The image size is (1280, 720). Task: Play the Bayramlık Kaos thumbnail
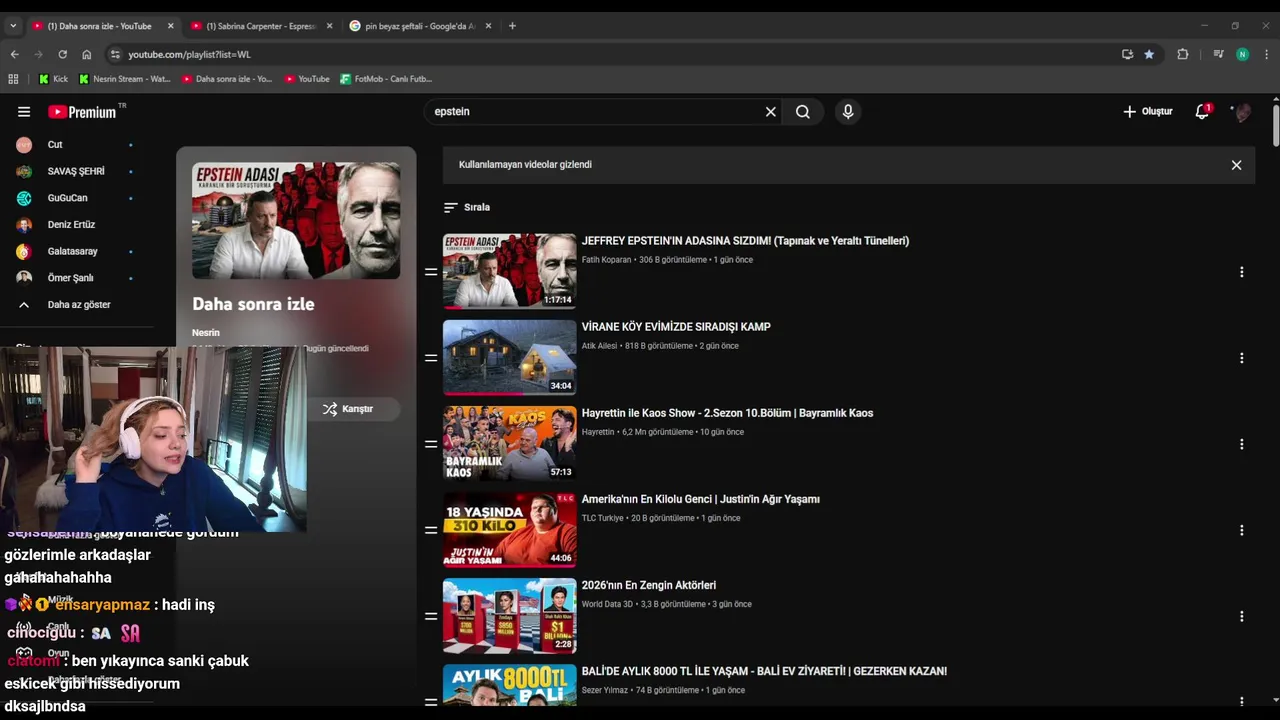(509, 443)
